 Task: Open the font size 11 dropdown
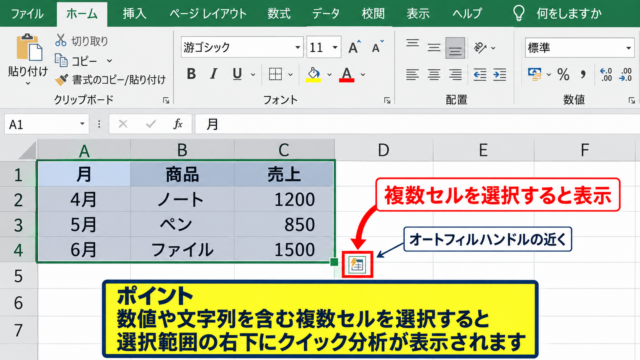[335, 48]
